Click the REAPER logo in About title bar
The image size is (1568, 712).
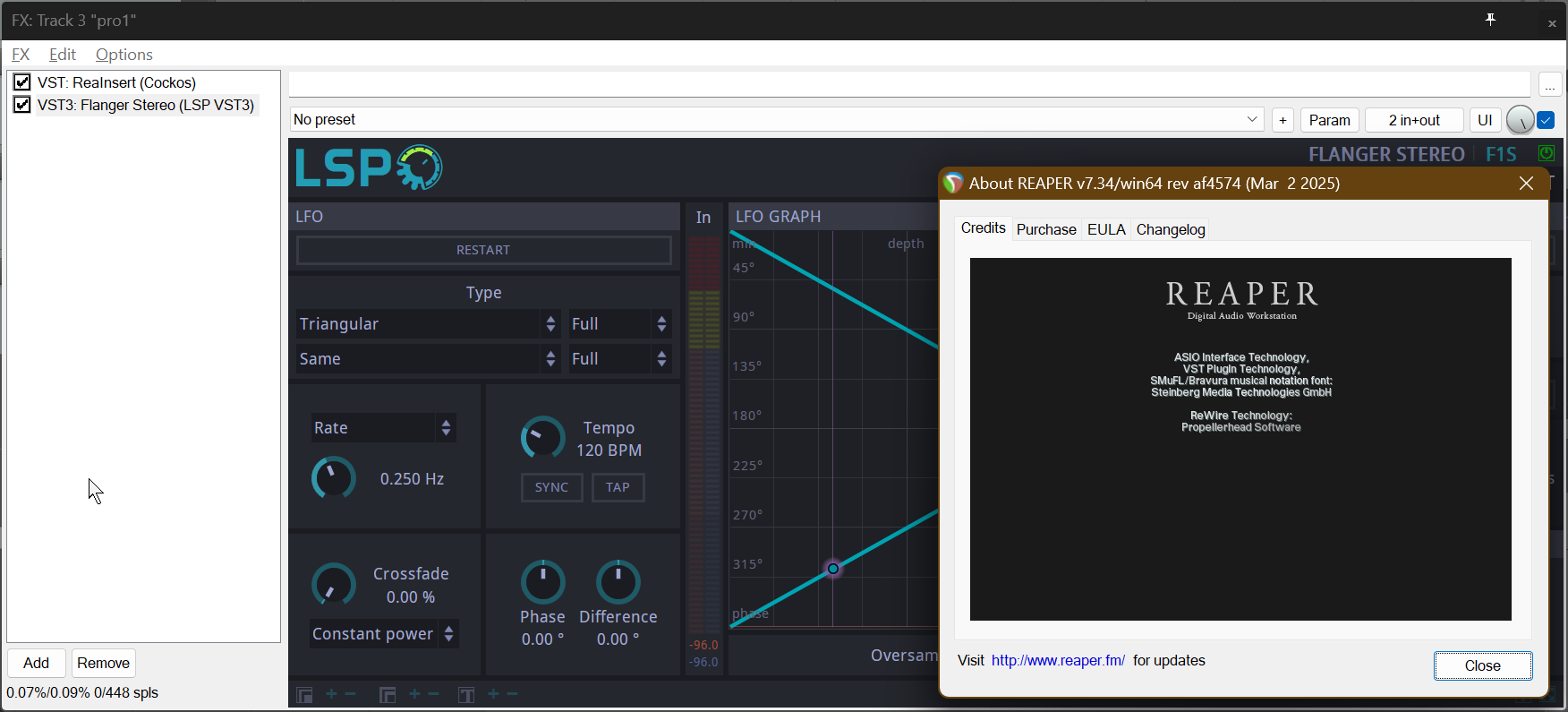click(x=953, y=183)
